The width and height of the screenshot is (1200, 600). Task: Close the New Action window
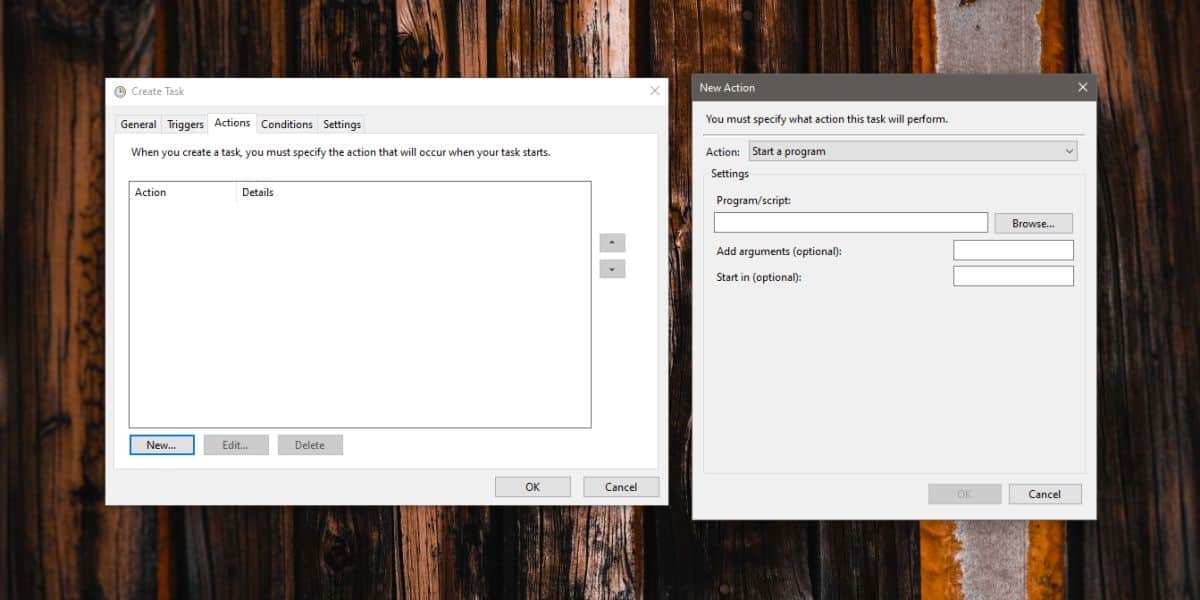1082,88
